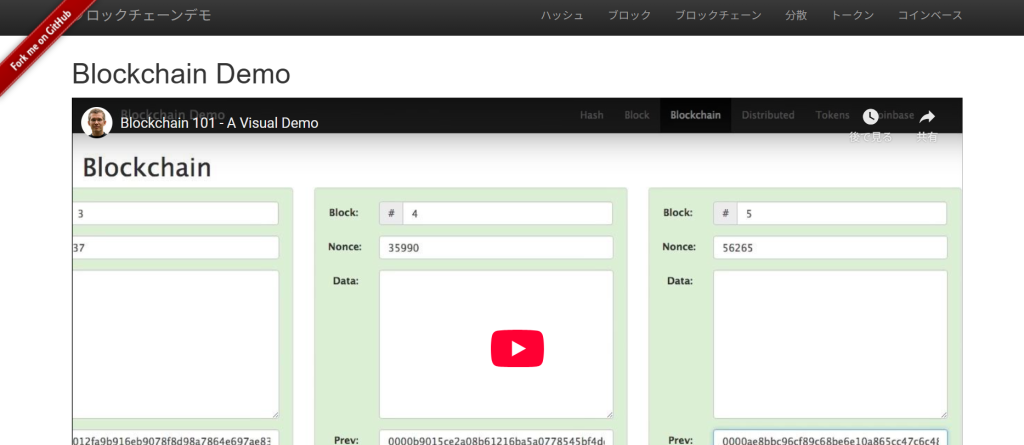Click the Block 5 number field
This screenshot has height=445, width=1024.
tap(841, 213)
